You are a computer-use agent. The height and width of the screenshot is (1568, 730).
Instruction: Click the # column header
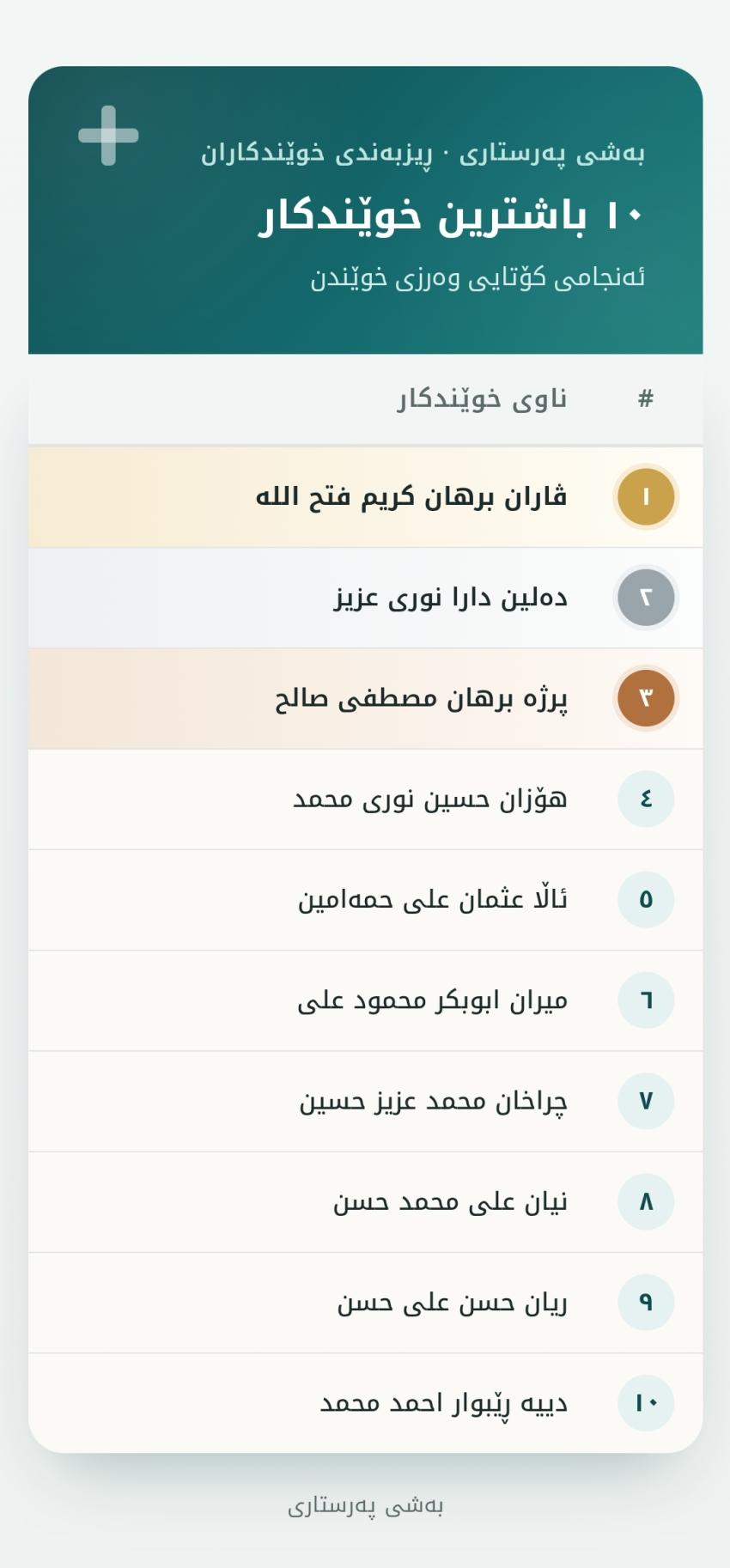pos(646,398)
